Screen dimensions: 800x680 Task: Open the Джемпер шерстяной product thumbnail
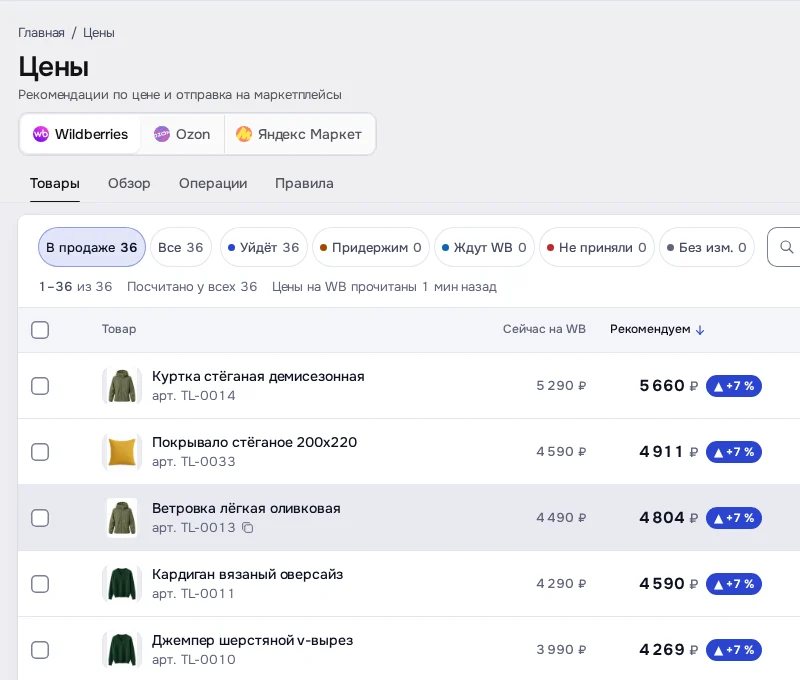click(122, 650)
